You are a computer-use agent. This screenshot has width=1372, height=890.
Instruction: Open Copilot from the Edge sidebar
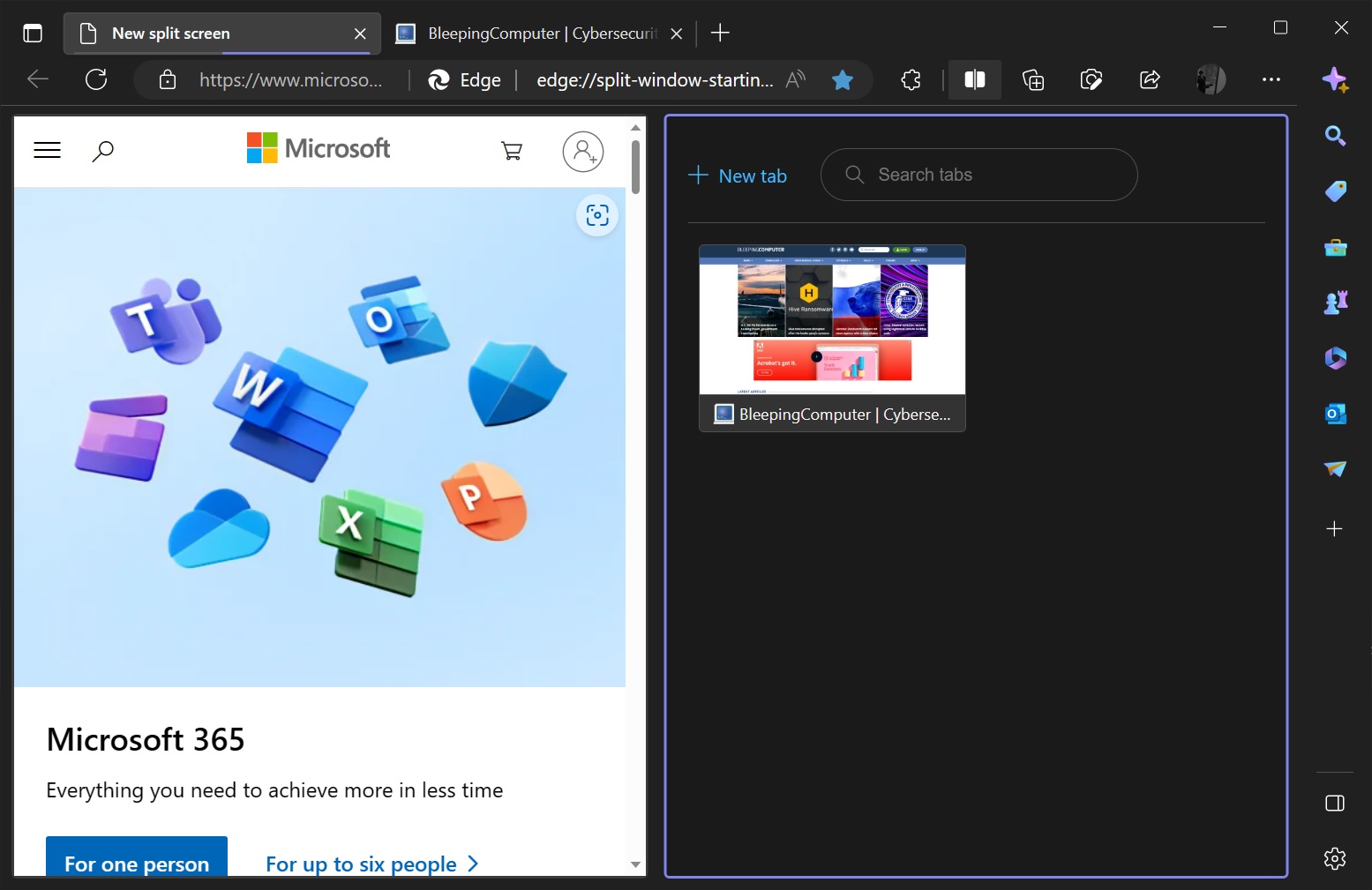click(1335, 79)
